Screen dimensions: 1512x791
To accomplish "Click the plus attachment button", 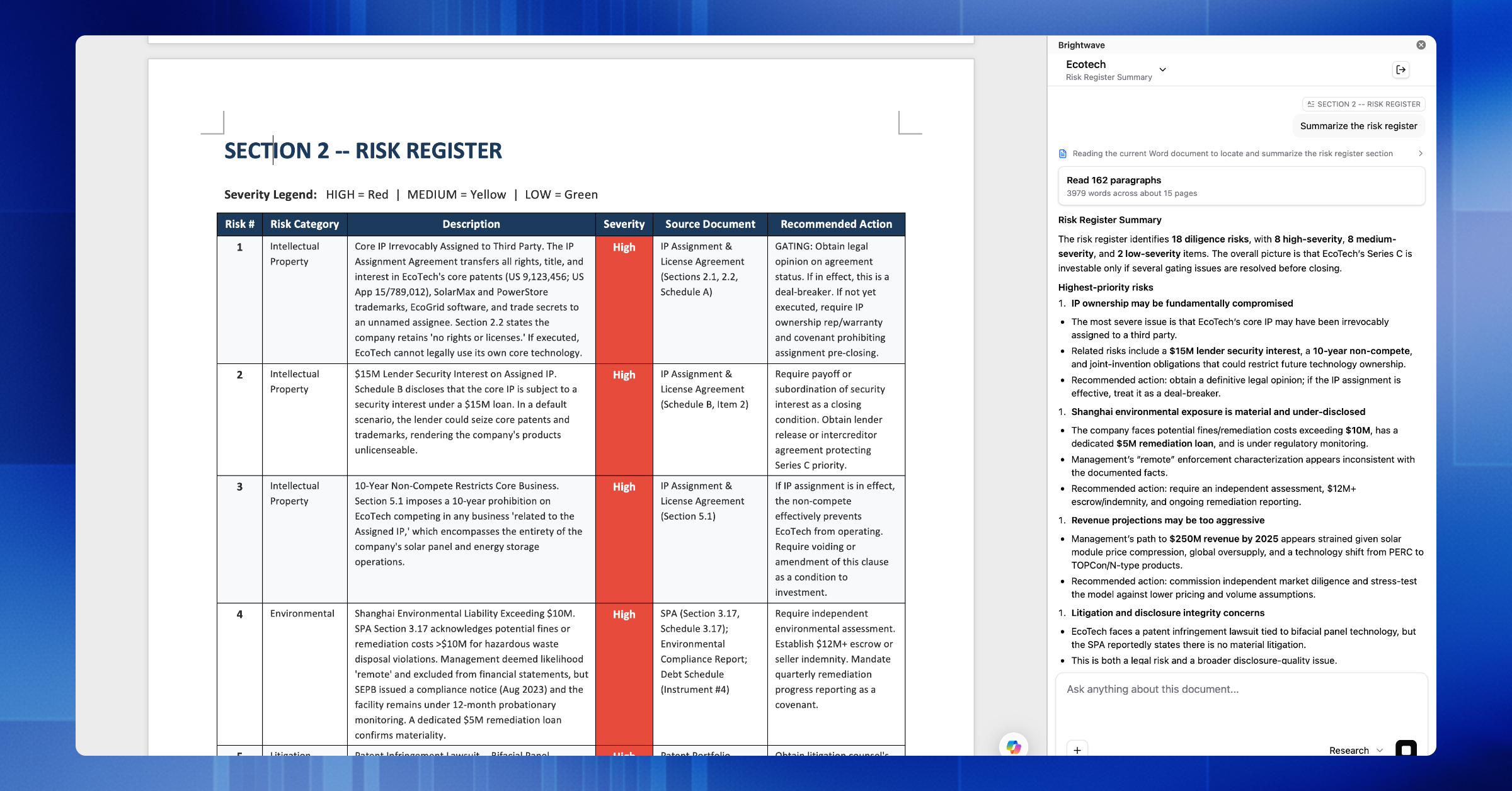I will pos(1077,749).
